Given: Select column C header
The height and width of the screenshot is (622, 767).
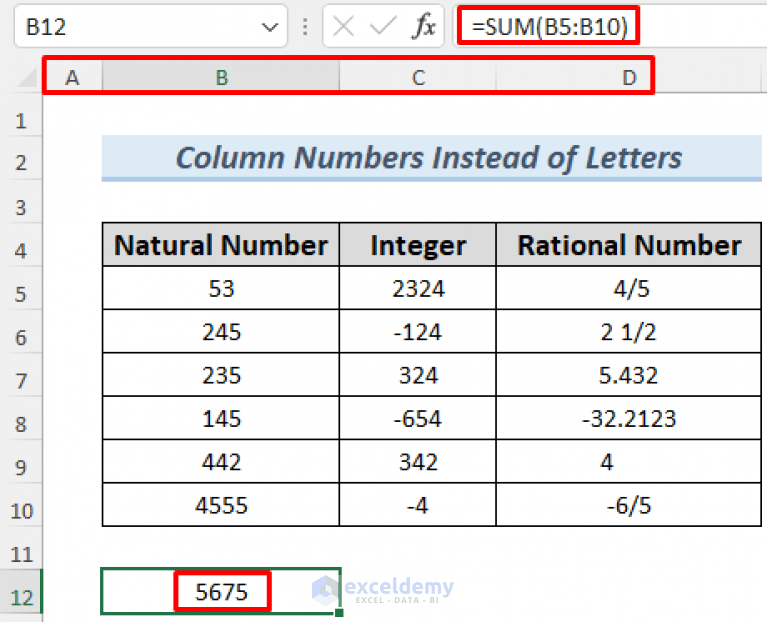Looking at the screenshot, I should (418, 77).
